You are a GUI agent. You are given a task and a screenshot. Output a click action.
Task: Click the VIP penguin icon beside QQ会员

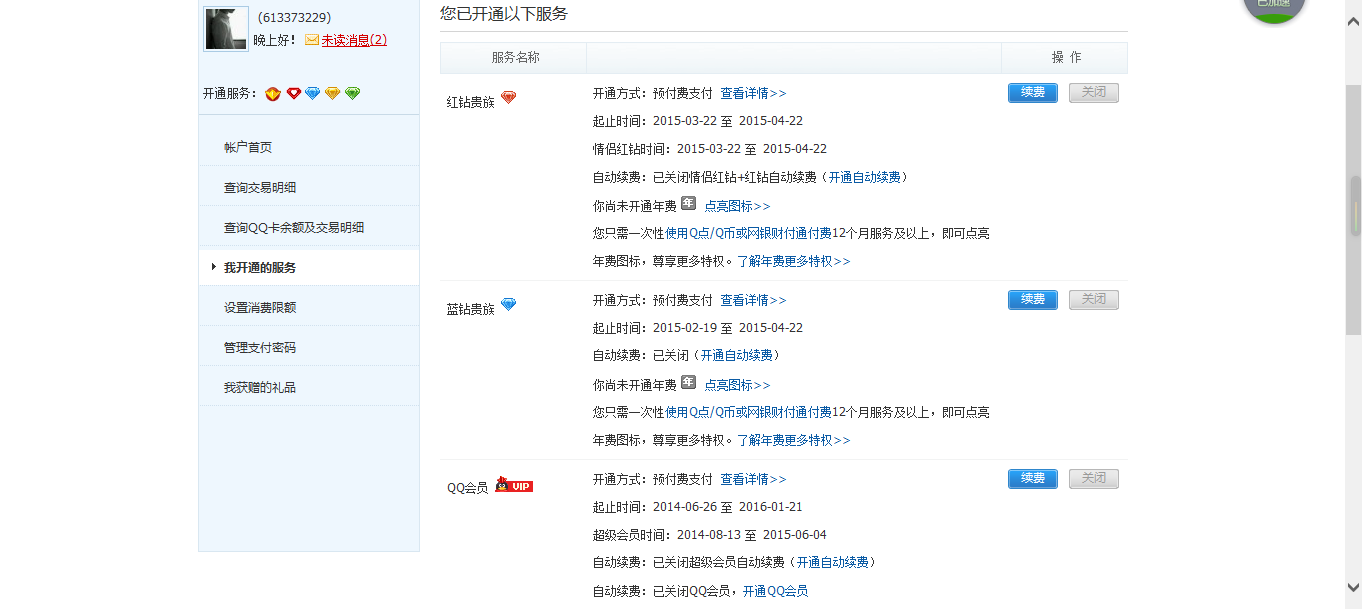[x=514, y=485]
